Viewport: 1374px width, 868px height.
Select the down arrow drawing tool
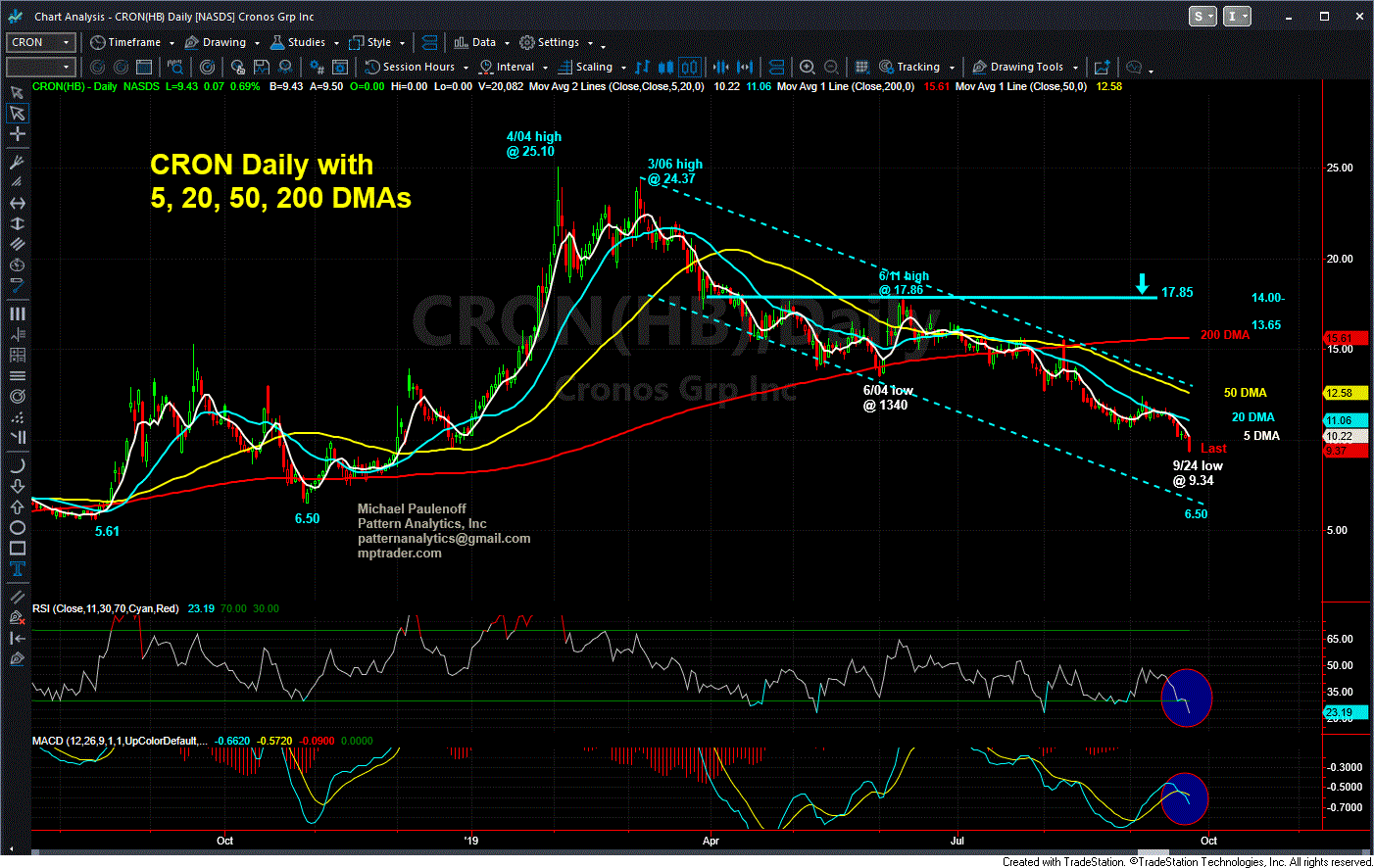17,486
